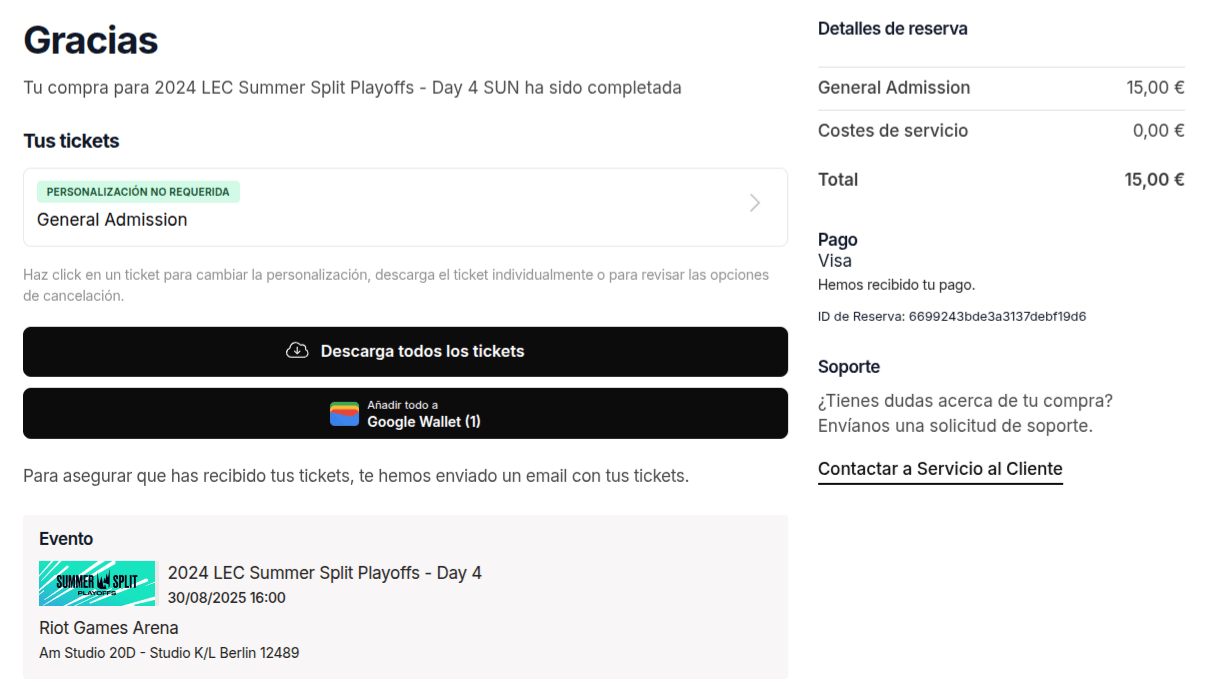This screenshot has height=695, width=1208.
Task: Click the Visa payment method text
Action: 835,261
